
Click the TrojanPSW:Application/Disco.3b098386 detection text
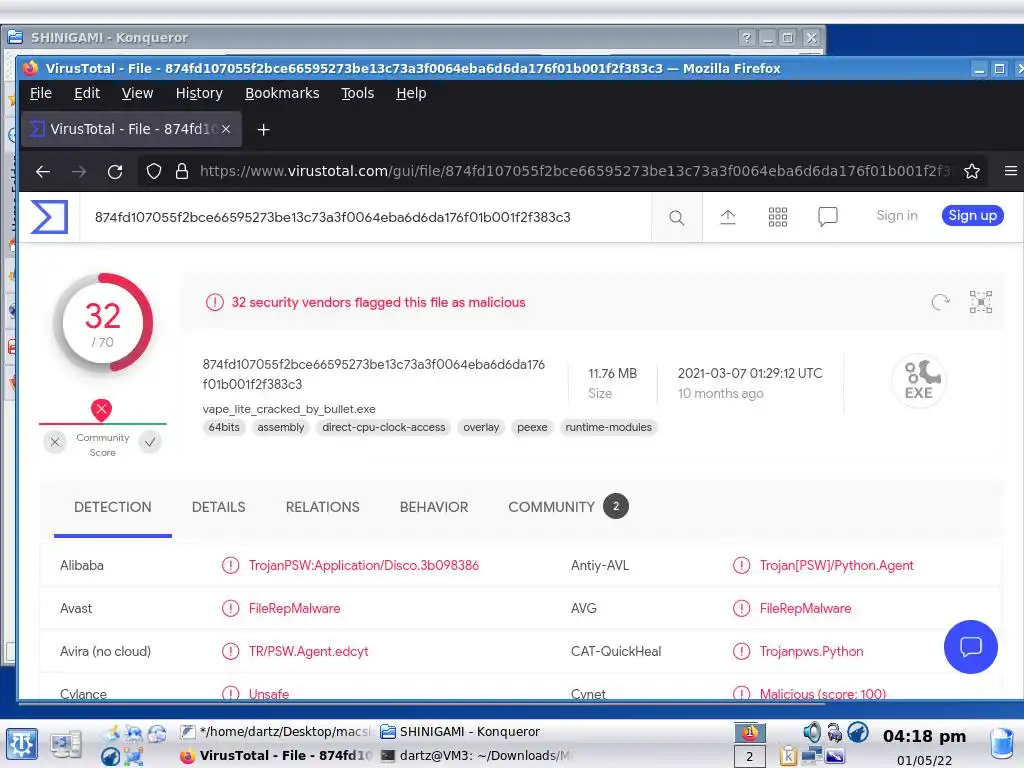pos(364,566)
